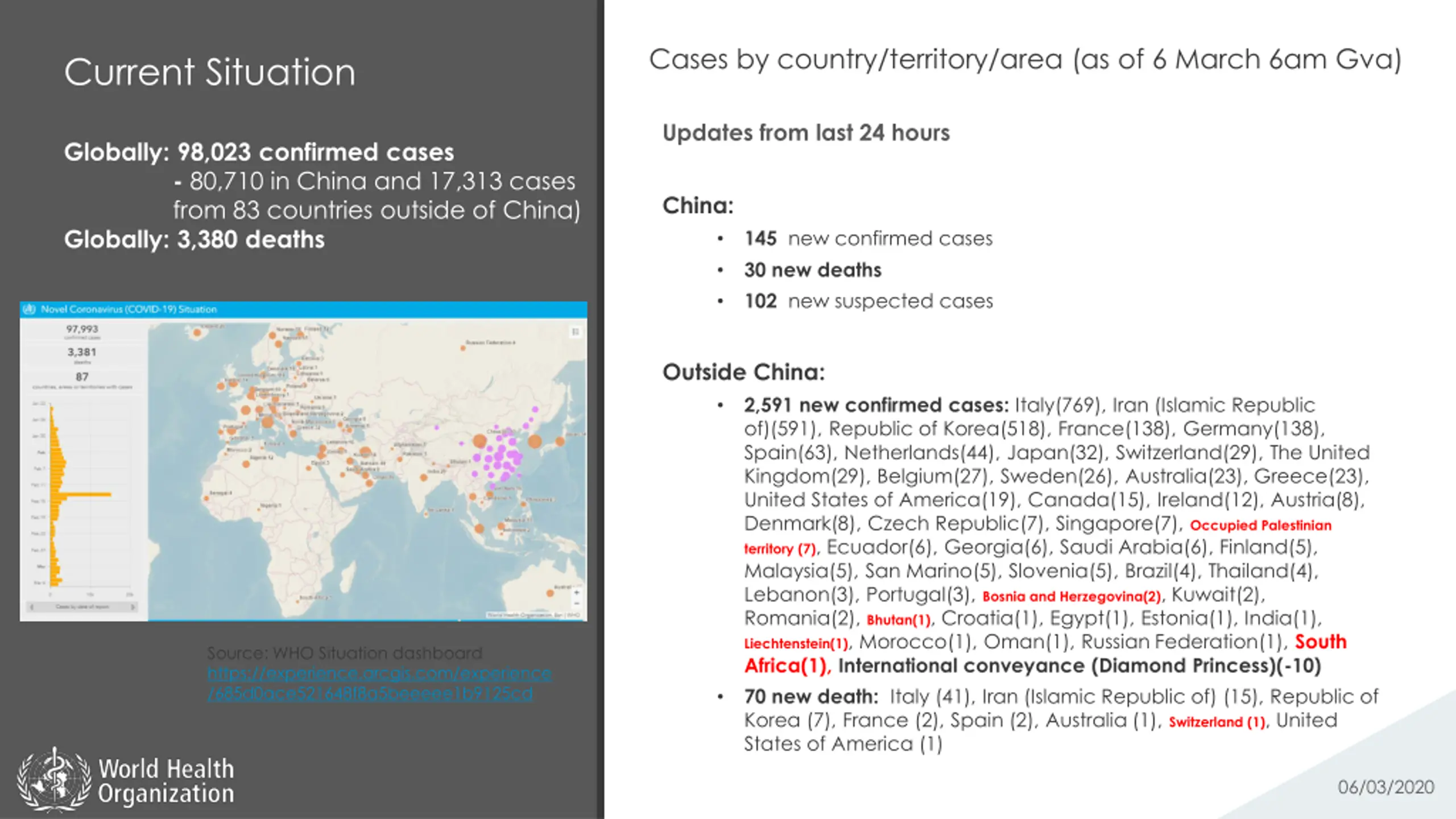
Task: Click the WHO emblem in dashboard header
Action: click(30, 309)
